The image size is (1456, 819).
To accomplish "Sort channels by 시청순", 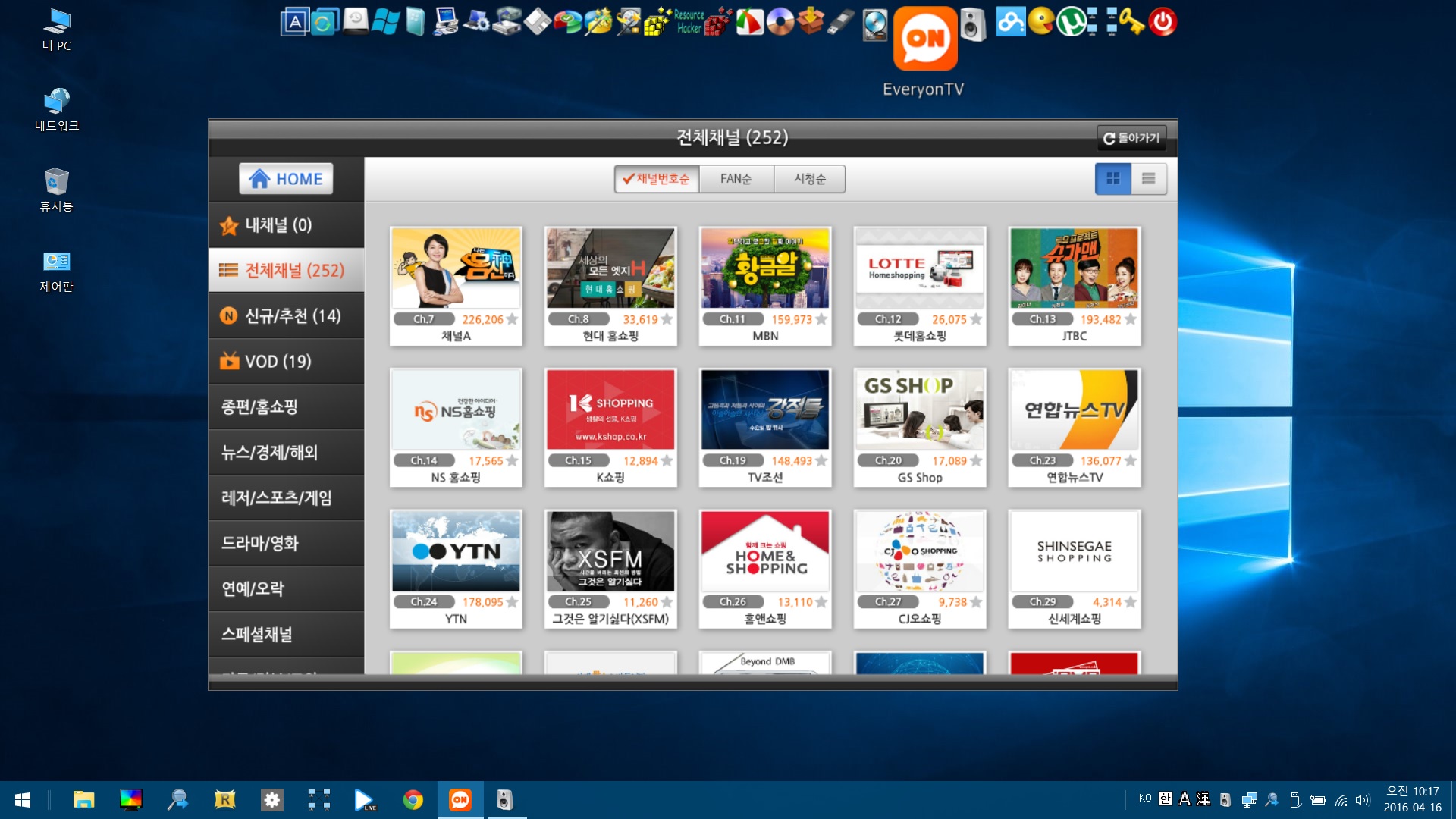I will (809, 179).
